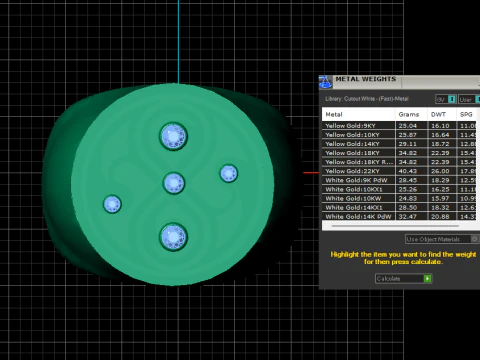Select the center gemstone on the disc
The height and width of the screenshot is (360, 480).
tap(174, 183)
